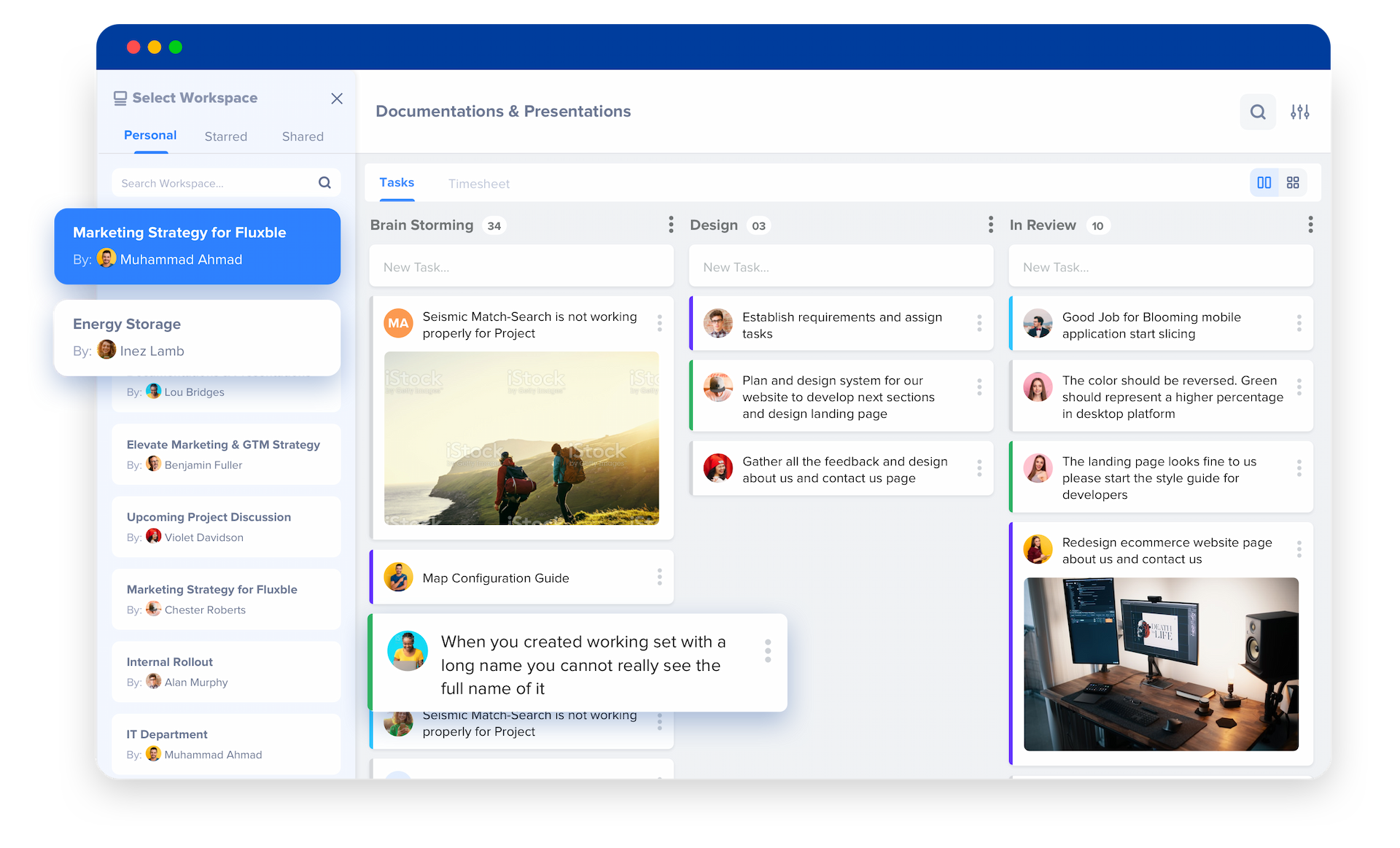Image resolution: width=1400 pixels, height=848 pixels.
Task: Click the MA avatar on Seismic Match-Search card
Action: 398,323
